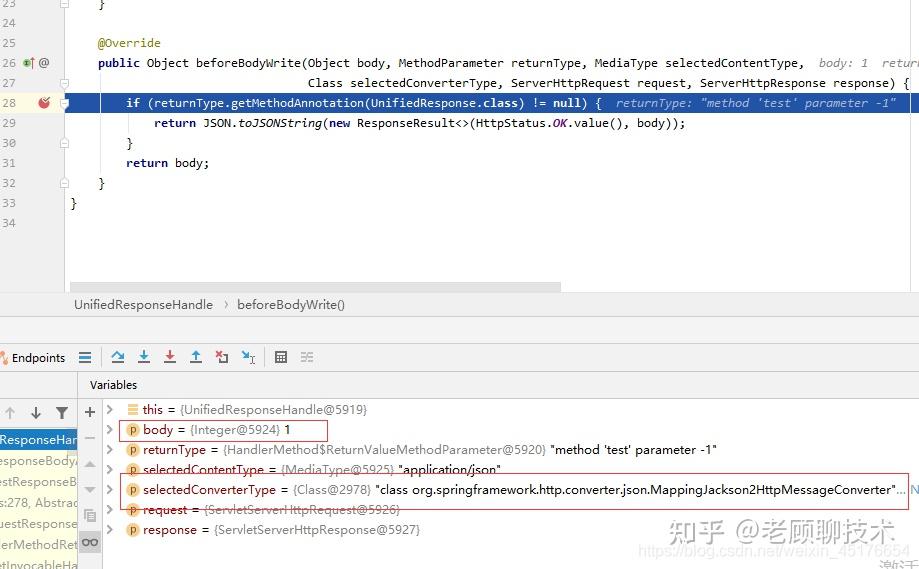Click Force Step Into red arrow icon
Screen dimensions: 919x569
[x=170, y=357]
